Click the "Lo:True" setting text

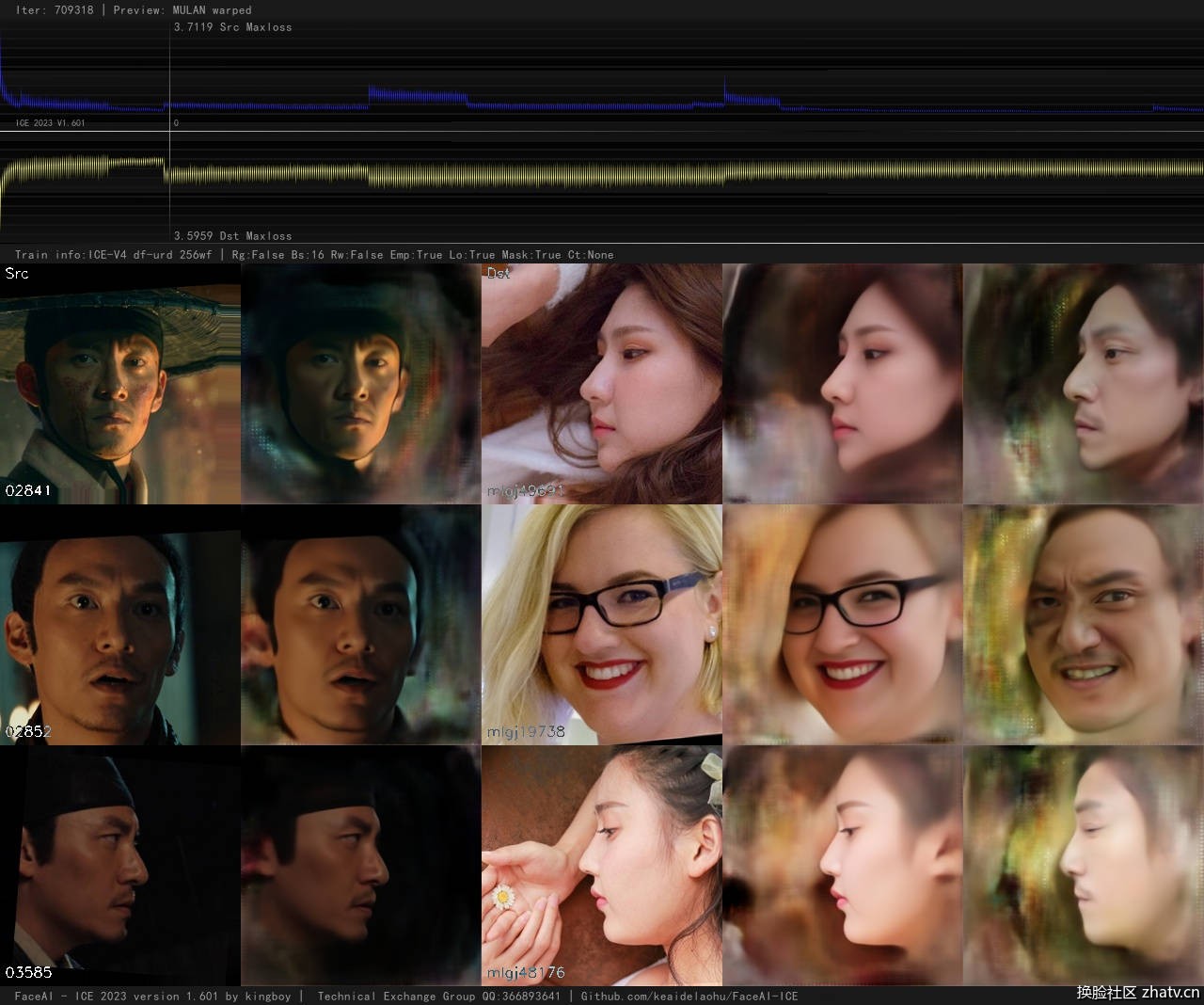tap(472, 255)
